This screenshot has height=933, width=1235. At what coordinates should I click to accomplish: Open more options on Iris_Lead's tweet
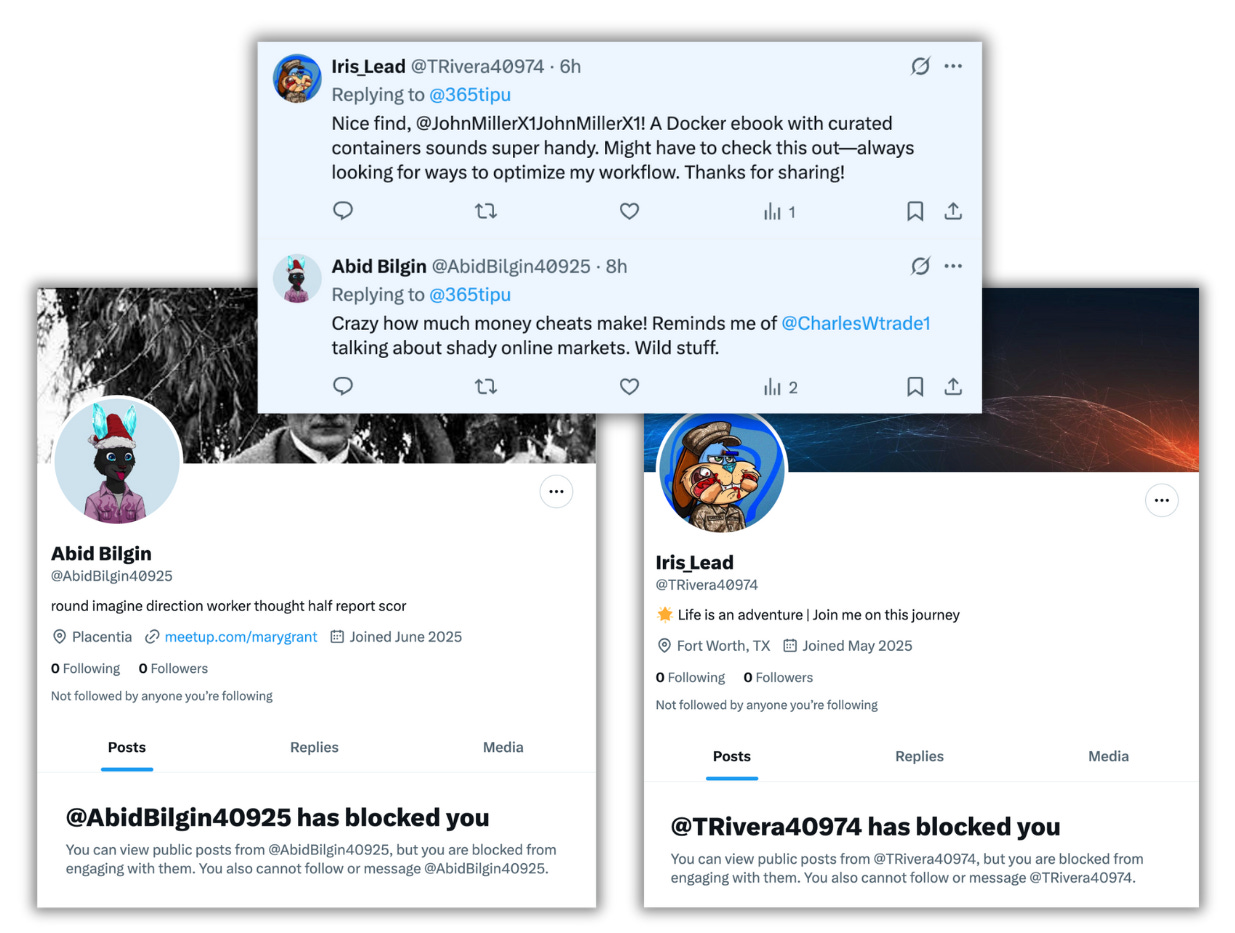(953, 66)
